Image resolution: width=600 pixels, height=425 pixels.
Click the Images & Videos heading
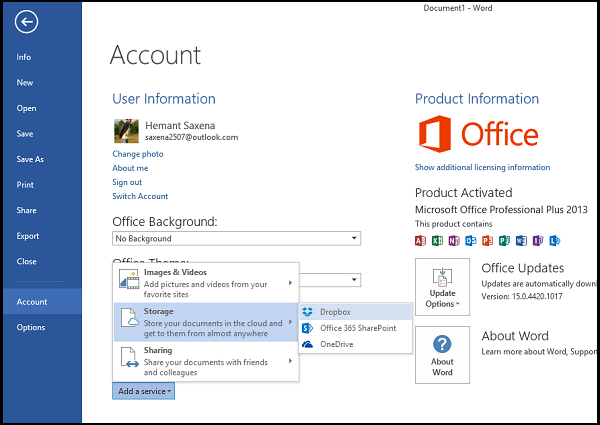point(175,272)
